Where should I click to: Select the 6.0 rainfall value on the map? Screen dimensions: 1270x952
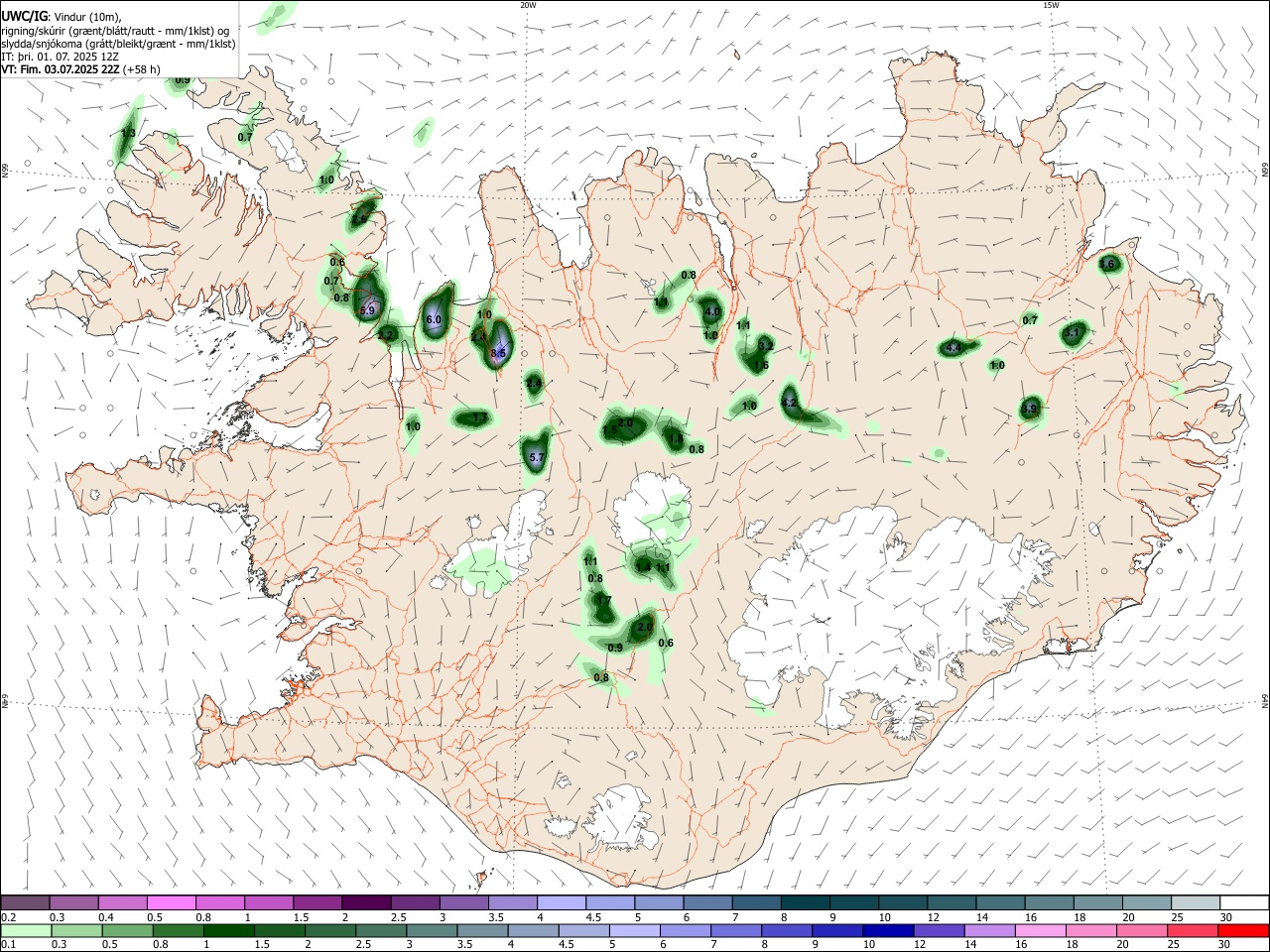tap(434, 319)
